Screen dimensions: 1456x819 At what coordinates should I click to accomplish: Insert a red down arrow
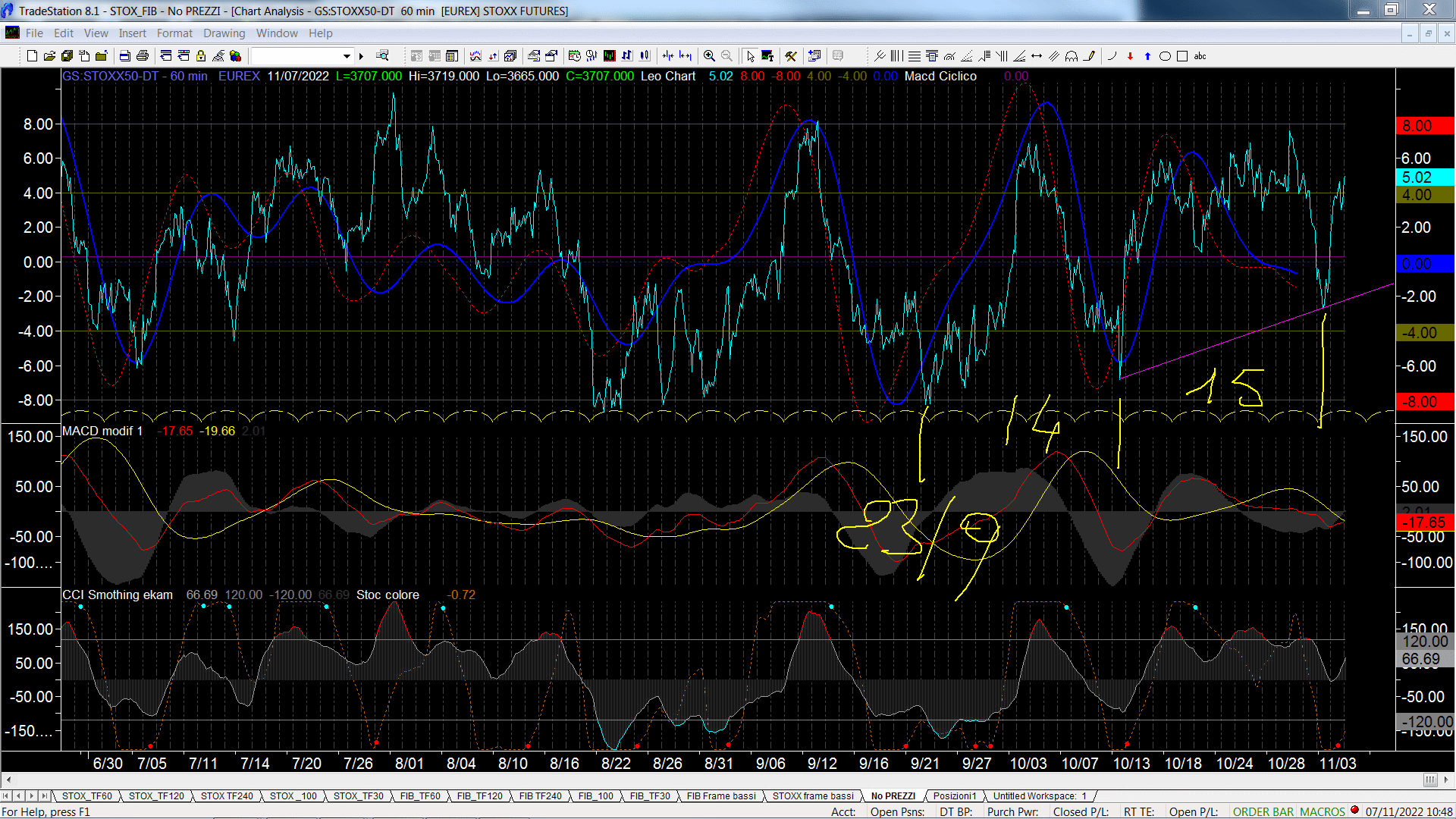tap(1130, 56)
